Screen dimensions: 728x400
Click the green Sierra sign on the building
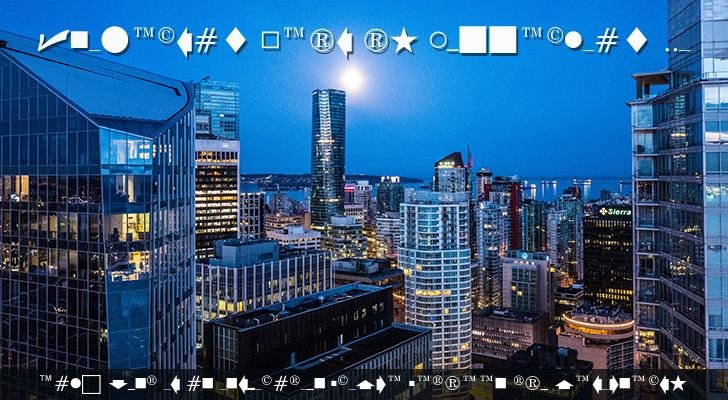coord(614,211)
